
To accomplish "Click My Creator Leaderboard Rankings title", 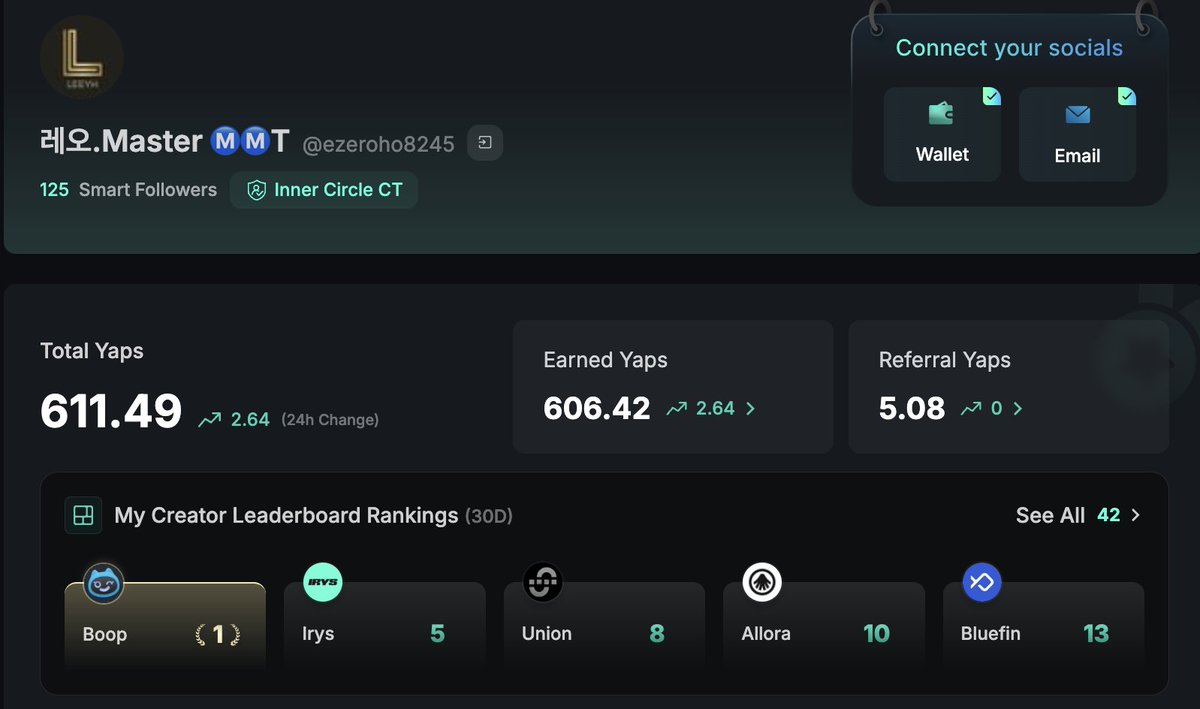I will tap(286, 516).
